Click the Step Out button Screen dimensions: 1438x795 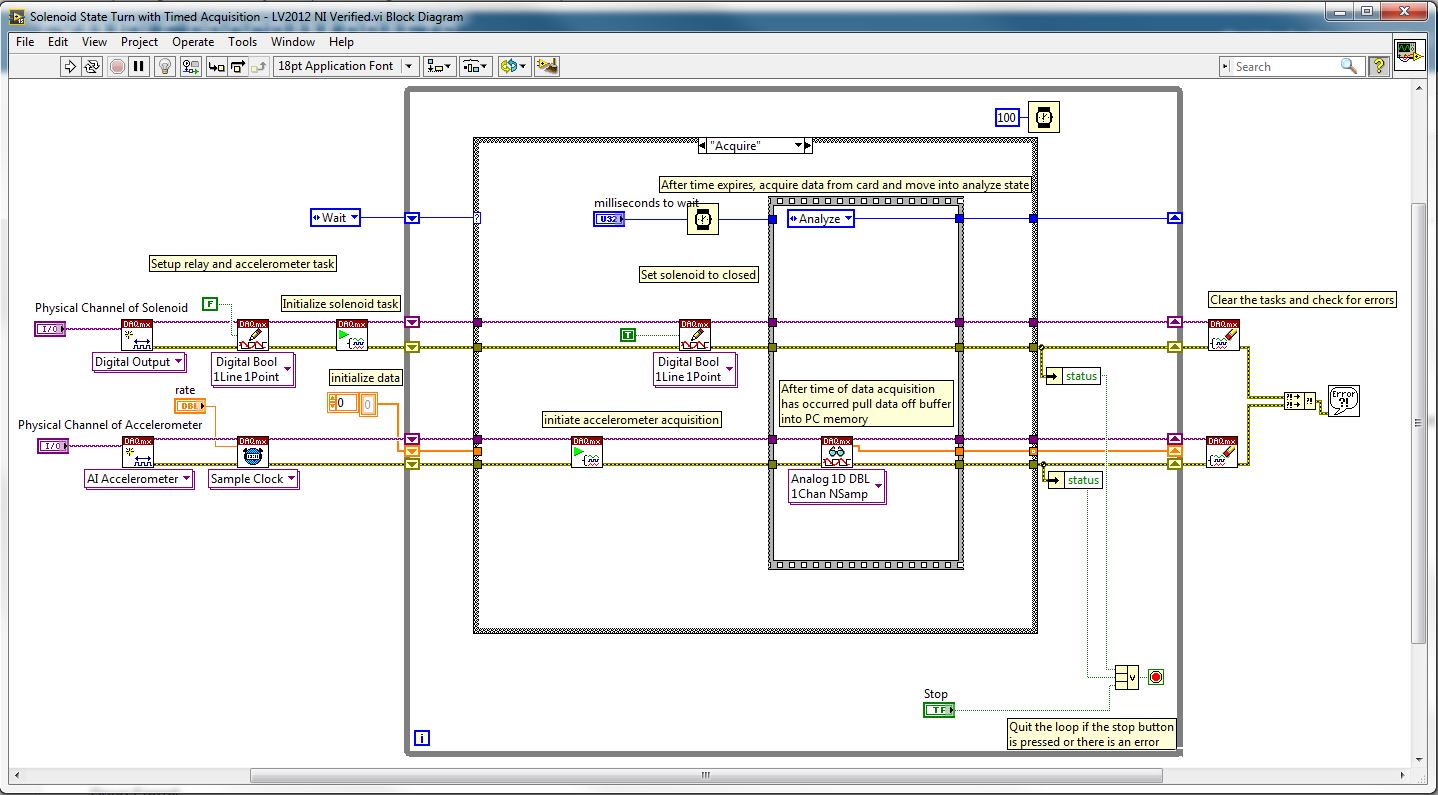pos(259,66)
